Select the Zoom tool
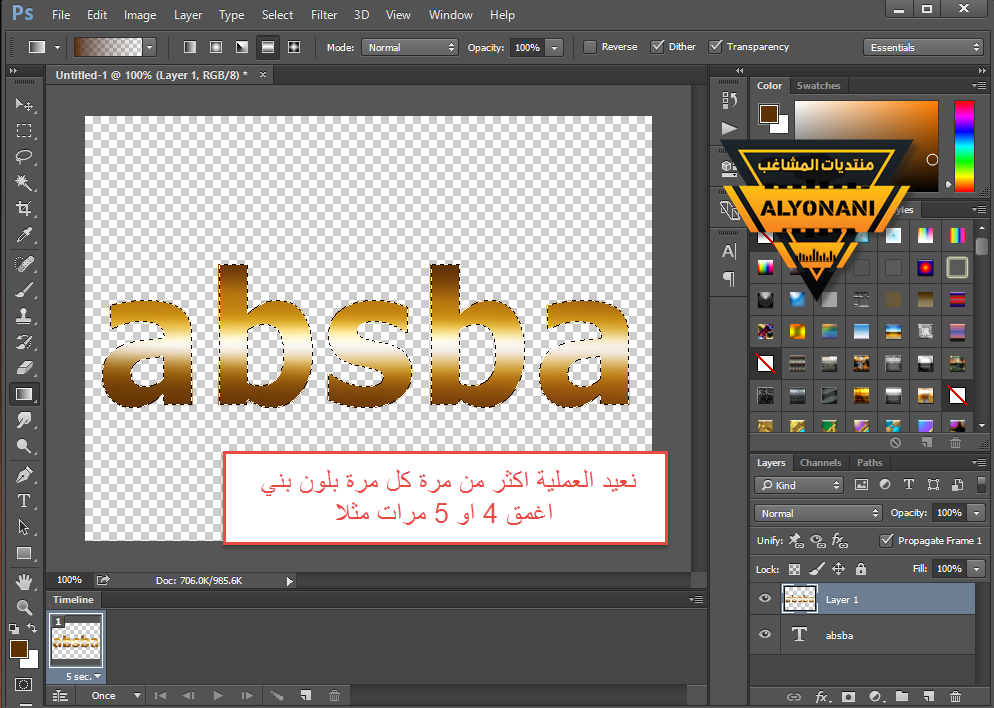The height and width of the screenshot is (708, 994). (x=24, y=607)
